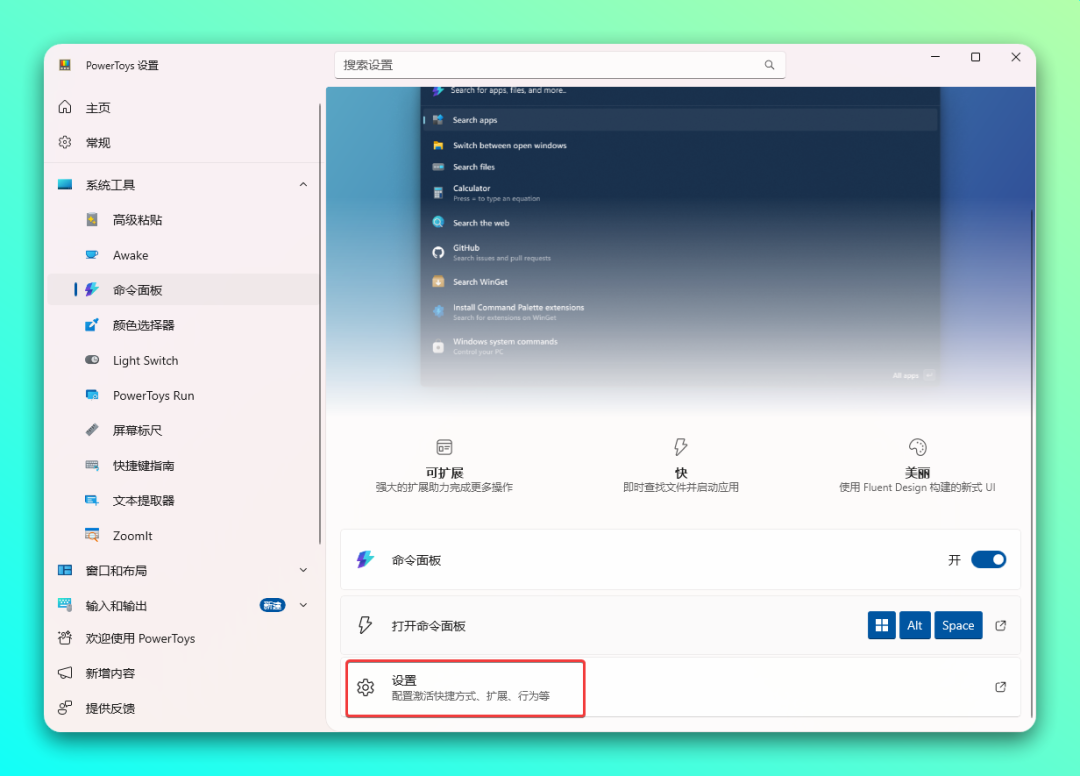Screen dimensions: 1080x776
Task: Click the Space shortcut key button
Action: tap(957, 626)
